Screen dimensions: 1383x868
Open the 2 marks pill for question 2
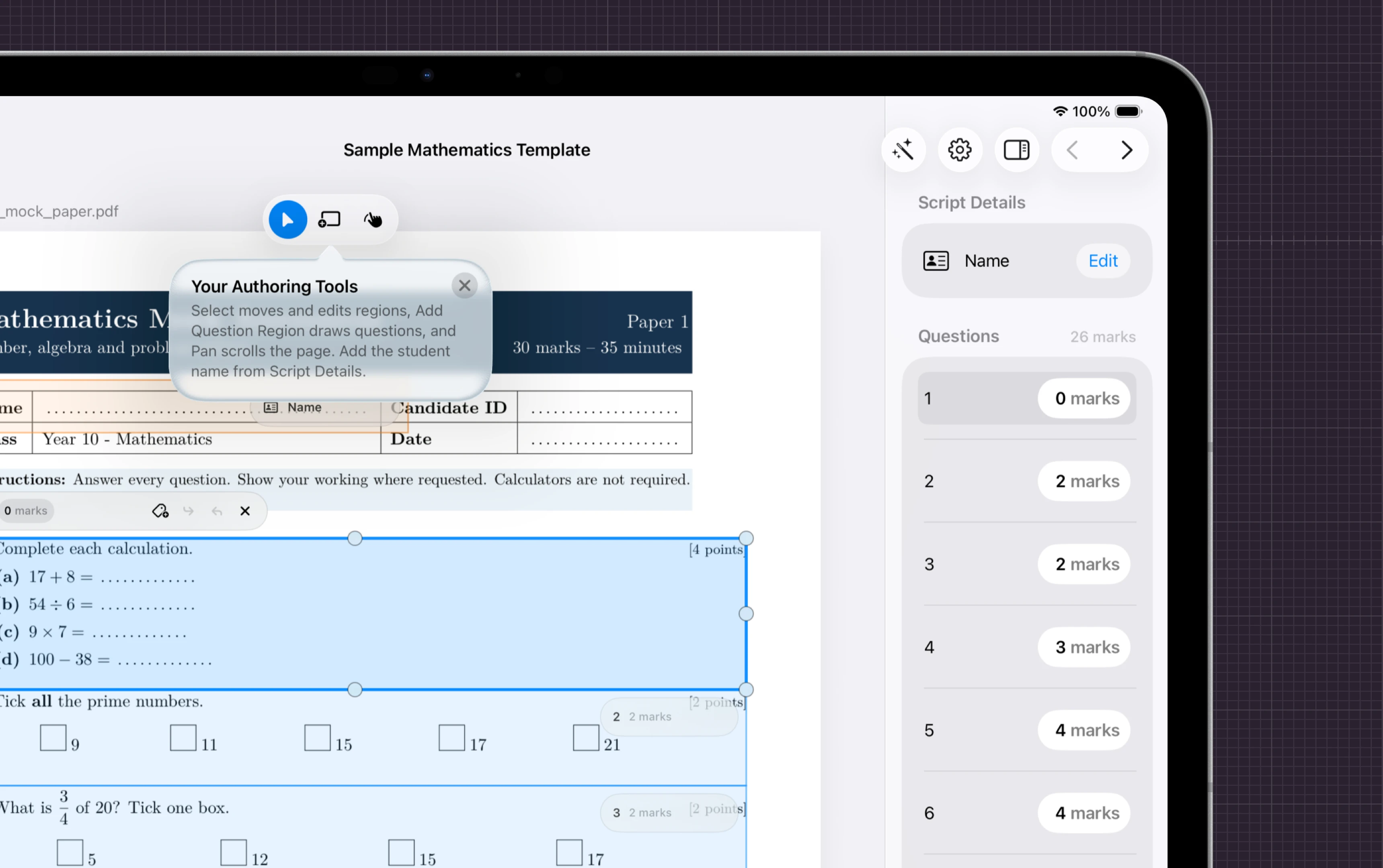tap(1084, 481)
